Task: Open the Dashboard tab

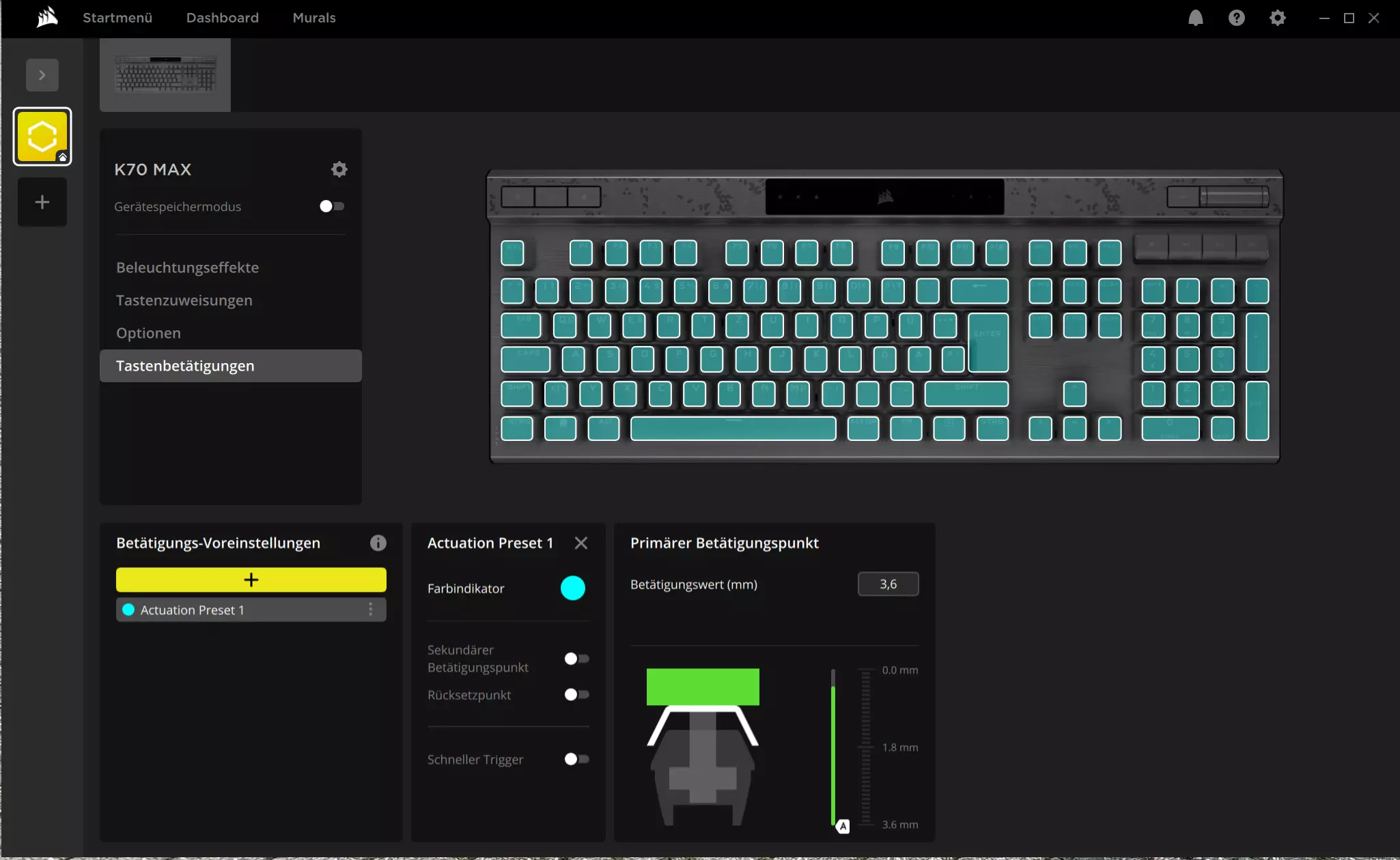Action: [x=223, y=18]
